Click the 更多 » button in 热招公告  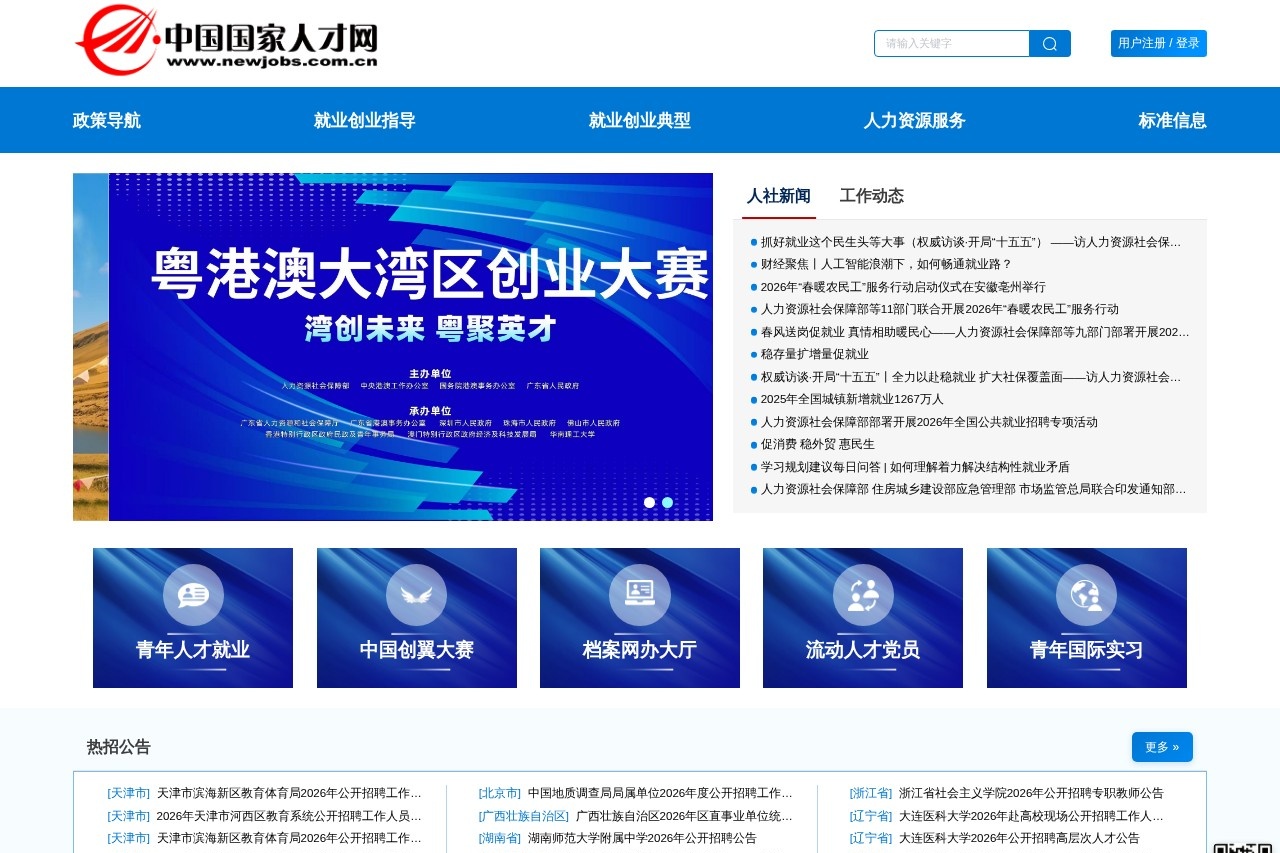click(x=1162, y=747)
